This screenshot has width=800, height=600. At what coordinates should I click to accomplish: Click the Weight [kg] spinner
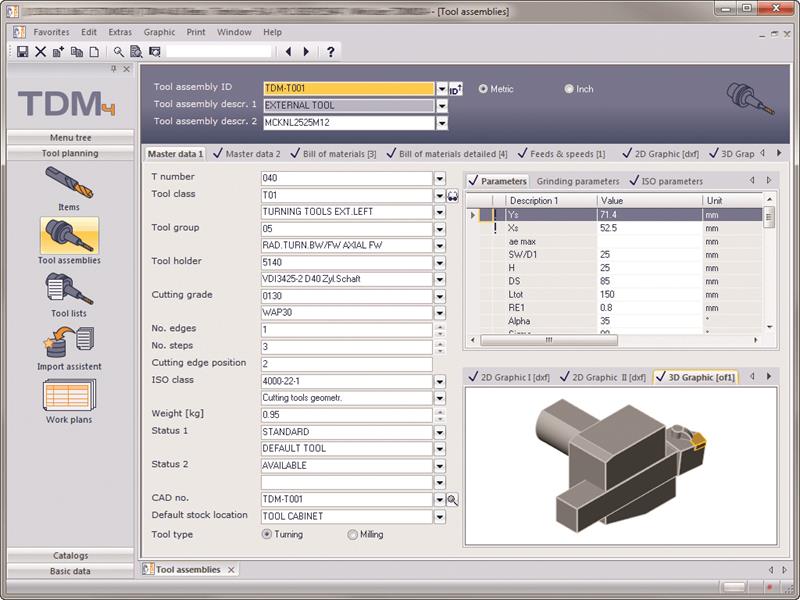[x=440, y=415]
